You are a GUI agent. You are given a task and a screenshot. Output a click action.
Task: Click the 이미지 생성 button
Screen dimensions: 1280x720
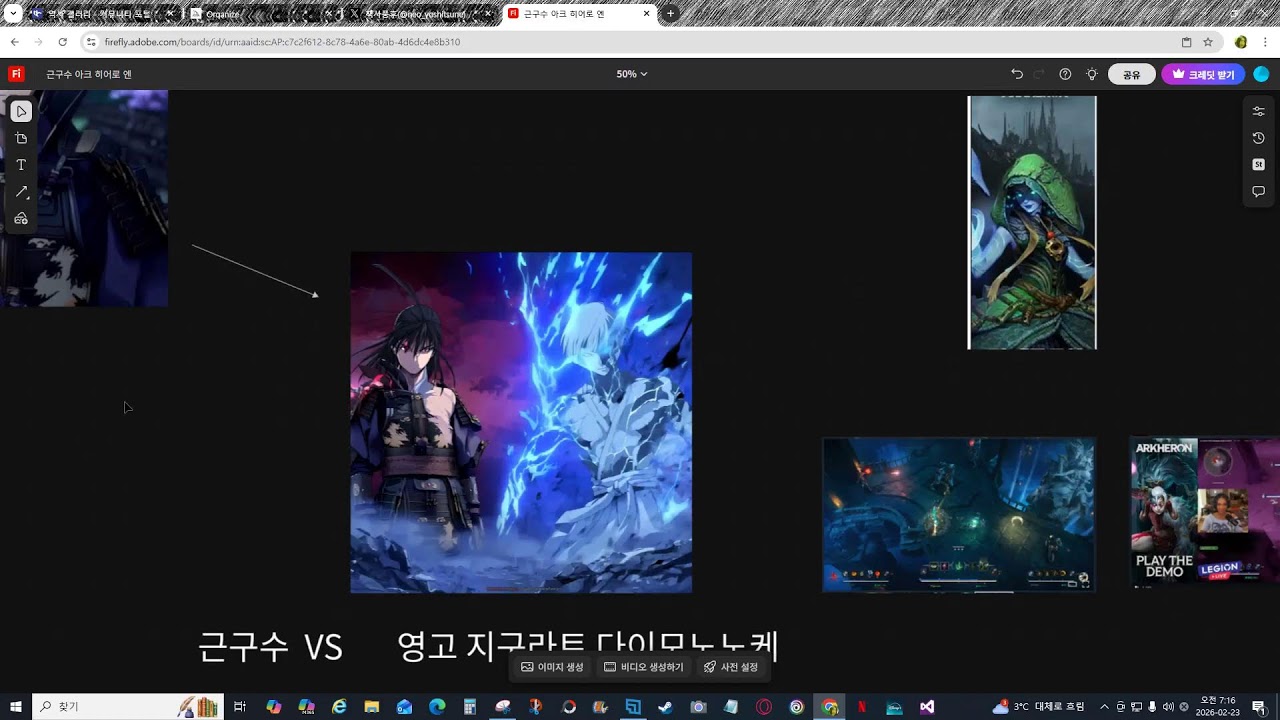[553, 667]
